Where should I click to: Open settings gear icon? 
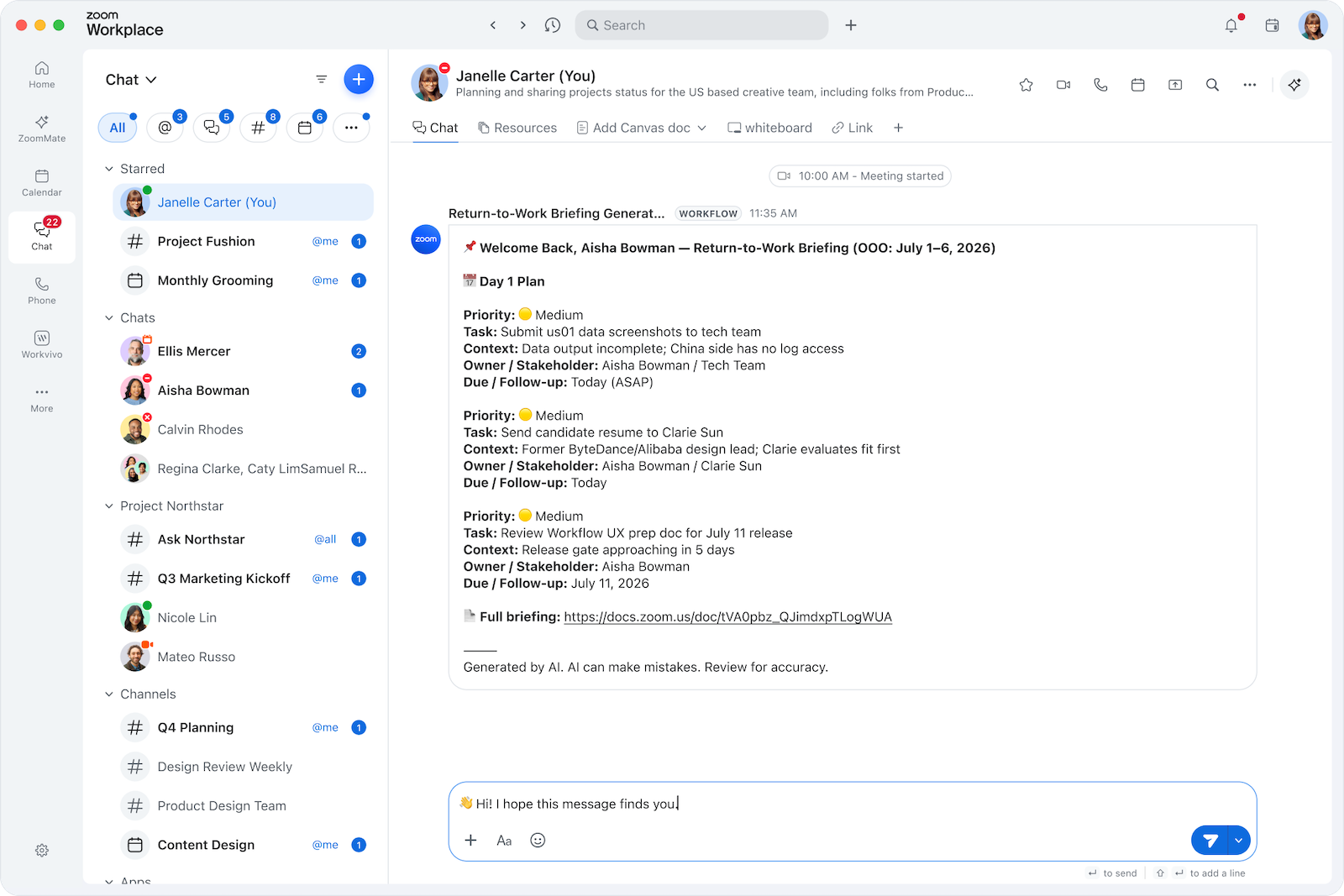42,851
